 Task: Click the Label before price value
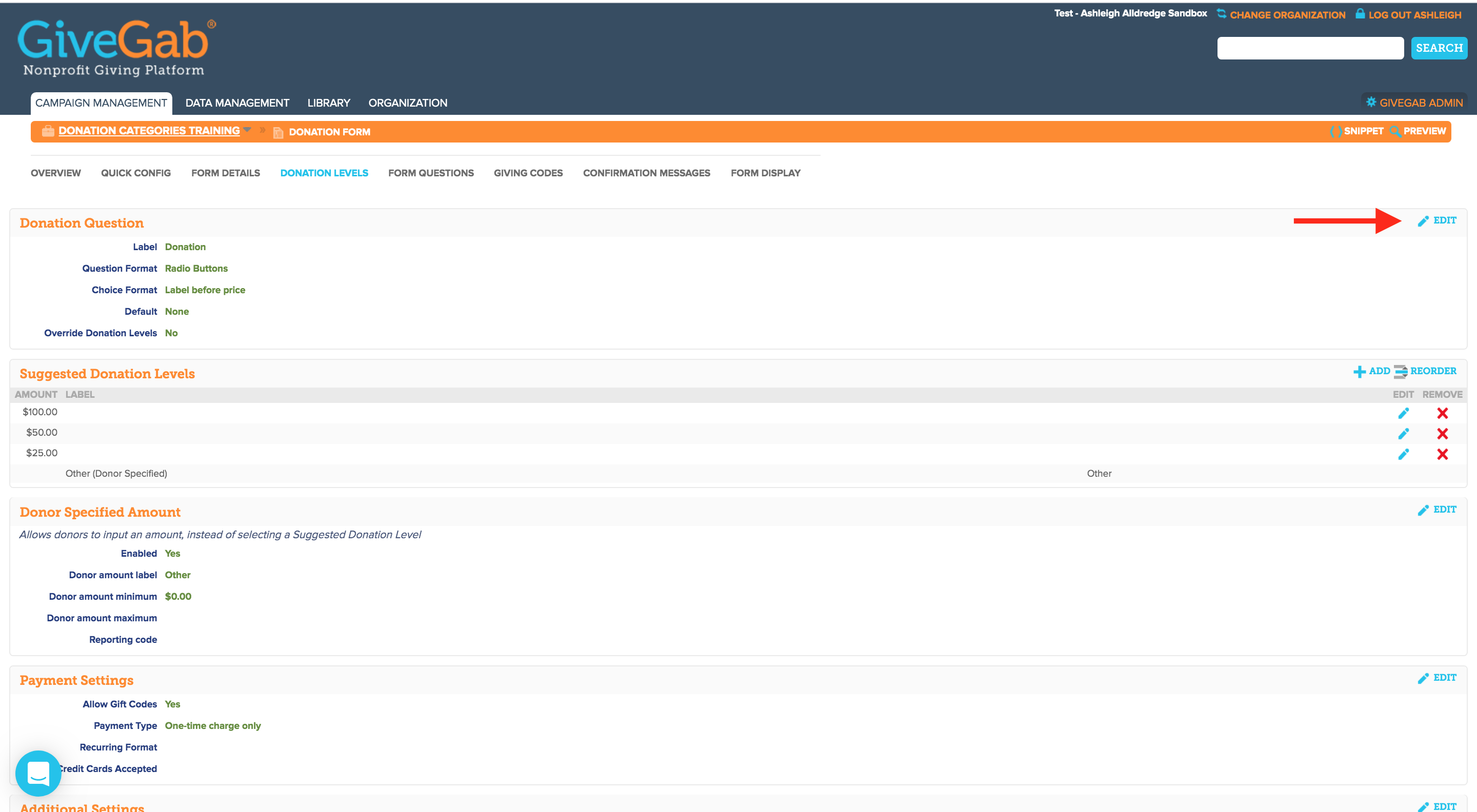(205, 290)
